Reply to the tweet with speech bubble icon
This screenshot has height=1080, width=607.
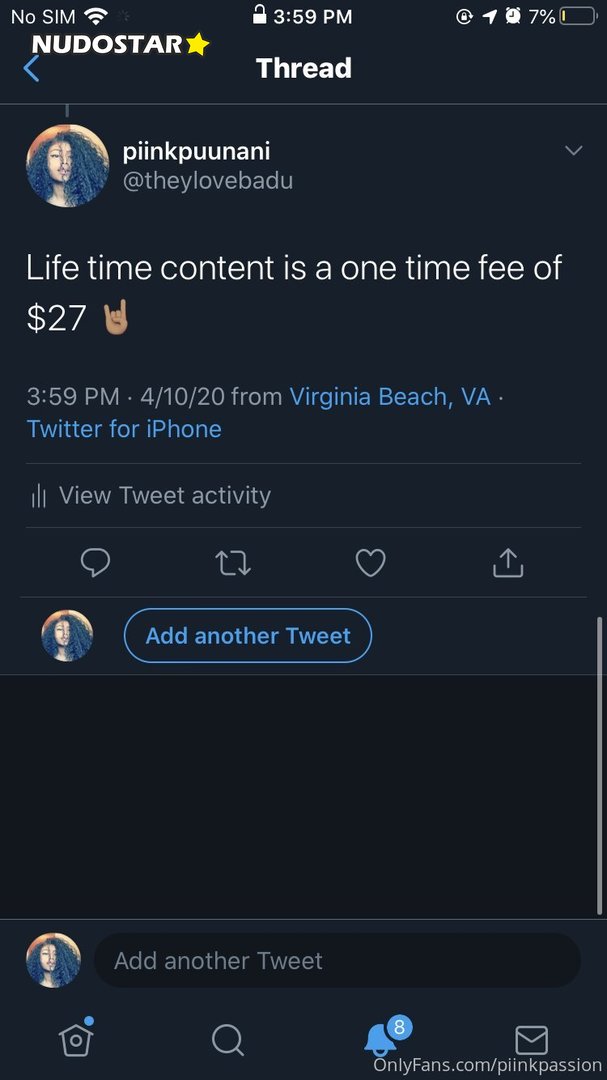95,563
